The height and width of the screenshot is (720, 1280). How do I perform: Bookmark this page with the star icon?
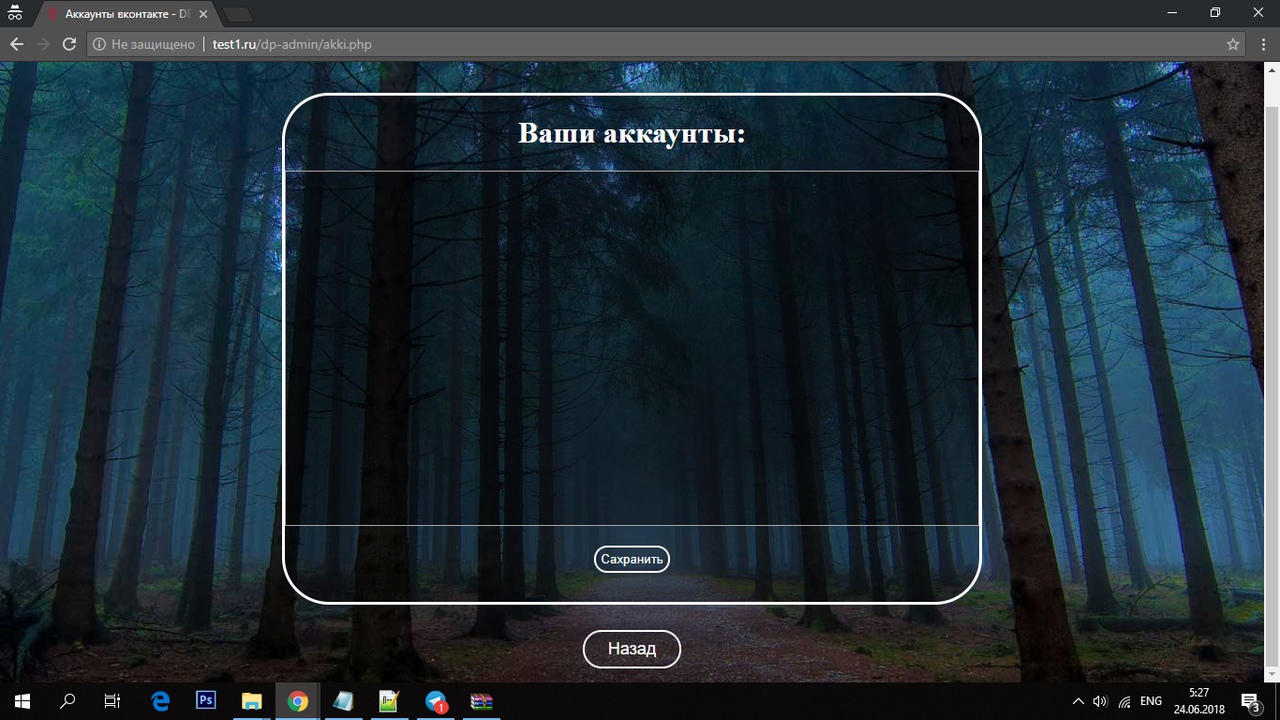(x=1233, y=44)
